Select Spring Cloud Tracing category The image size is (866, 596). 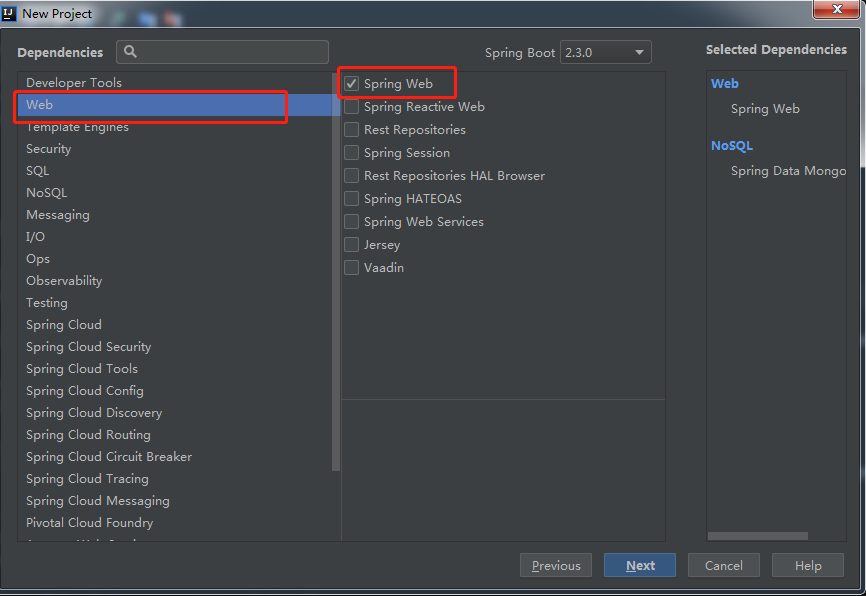175,479
